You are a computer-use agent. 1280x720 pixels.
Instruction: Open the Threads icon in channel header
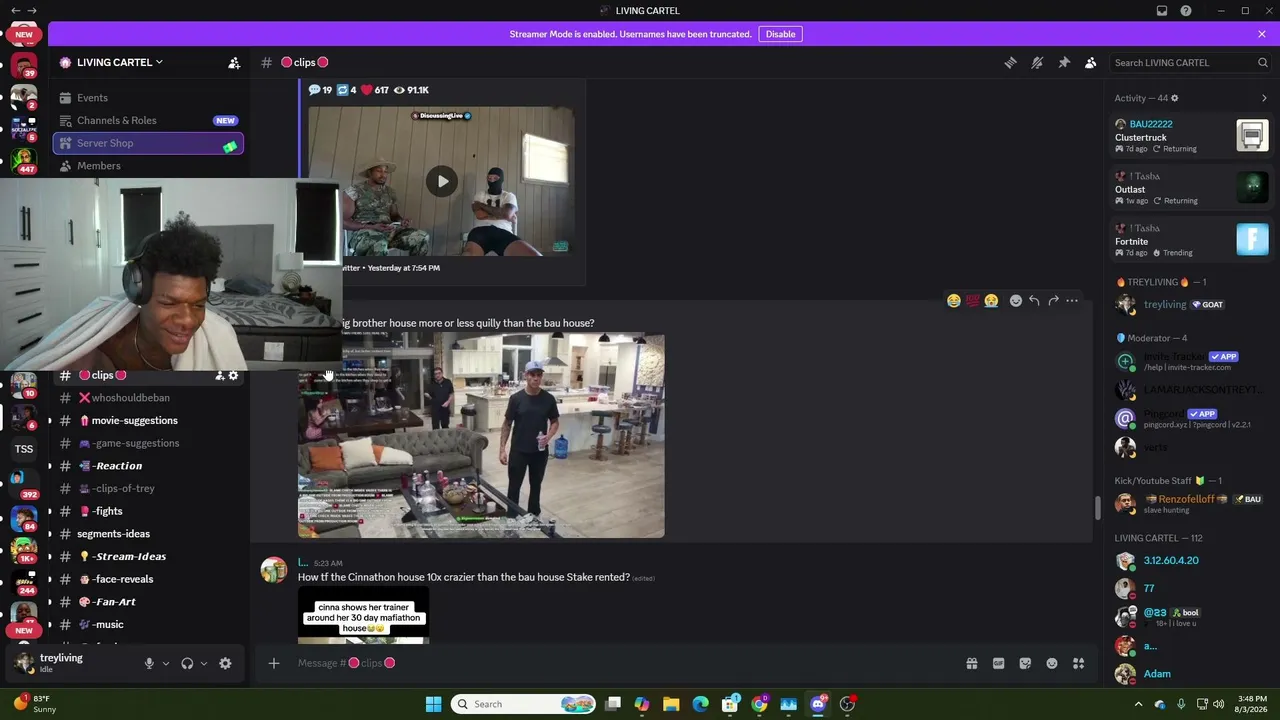point(1010,62)
